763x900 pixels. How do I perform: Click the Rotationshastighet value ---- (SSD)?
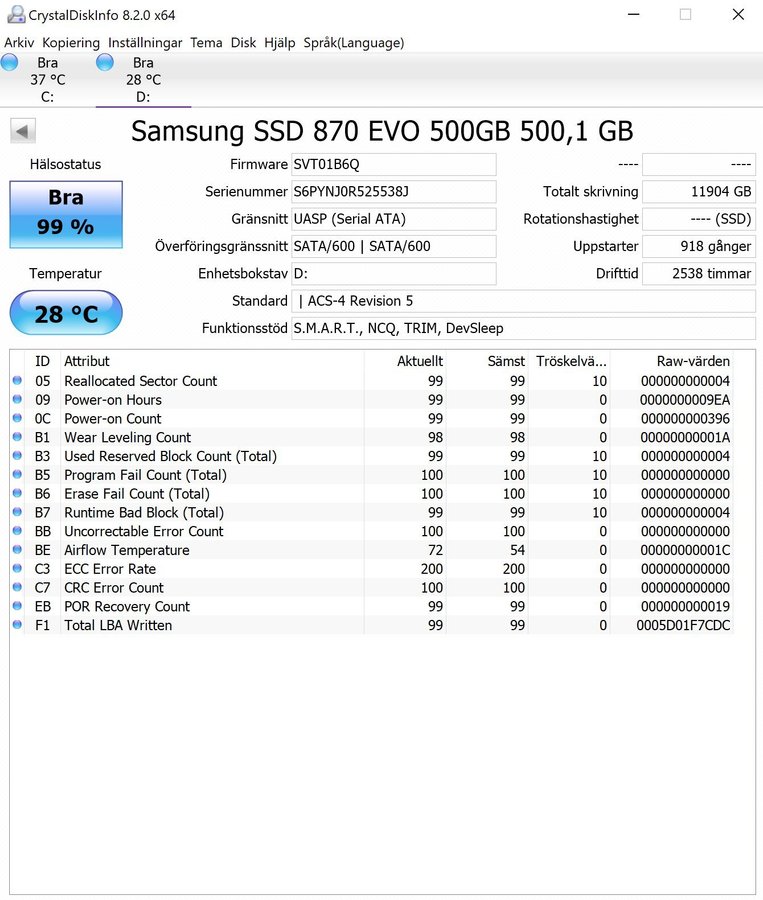click(x=699, y=219)
